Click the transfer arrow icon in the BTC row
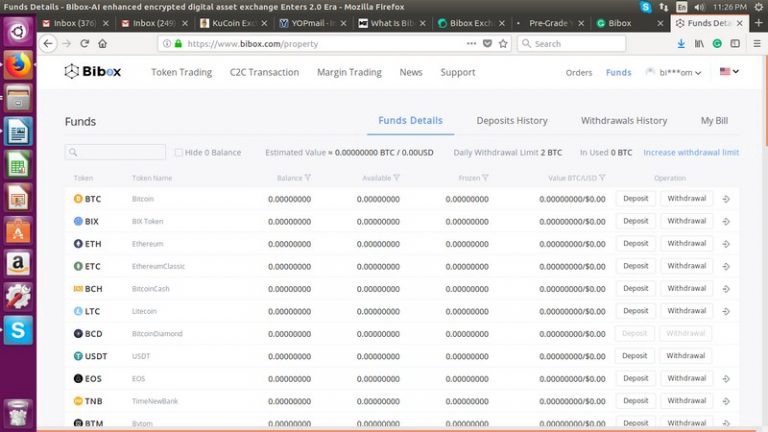This screenshot has width=768, height=432. (x=726, y=199)
